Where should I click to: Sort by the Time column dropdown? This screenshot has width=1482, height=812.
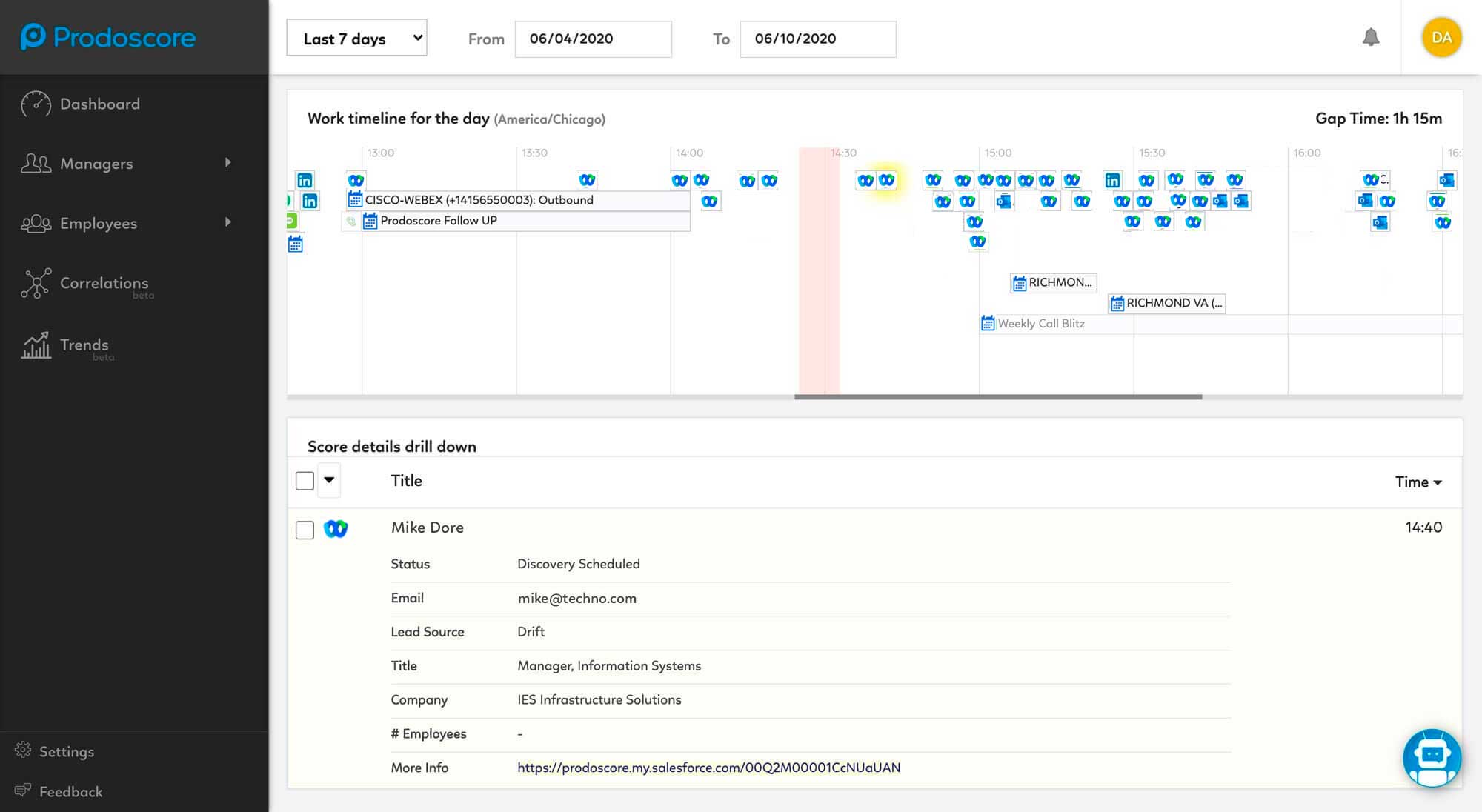(1418, 482)
